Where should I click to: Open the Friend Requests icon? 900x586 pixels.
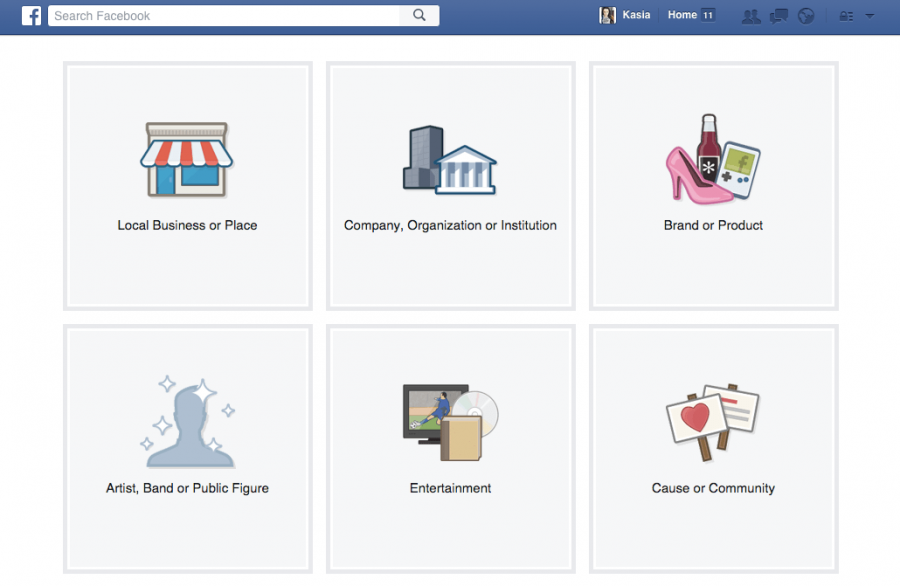click(x=751, y=16)
